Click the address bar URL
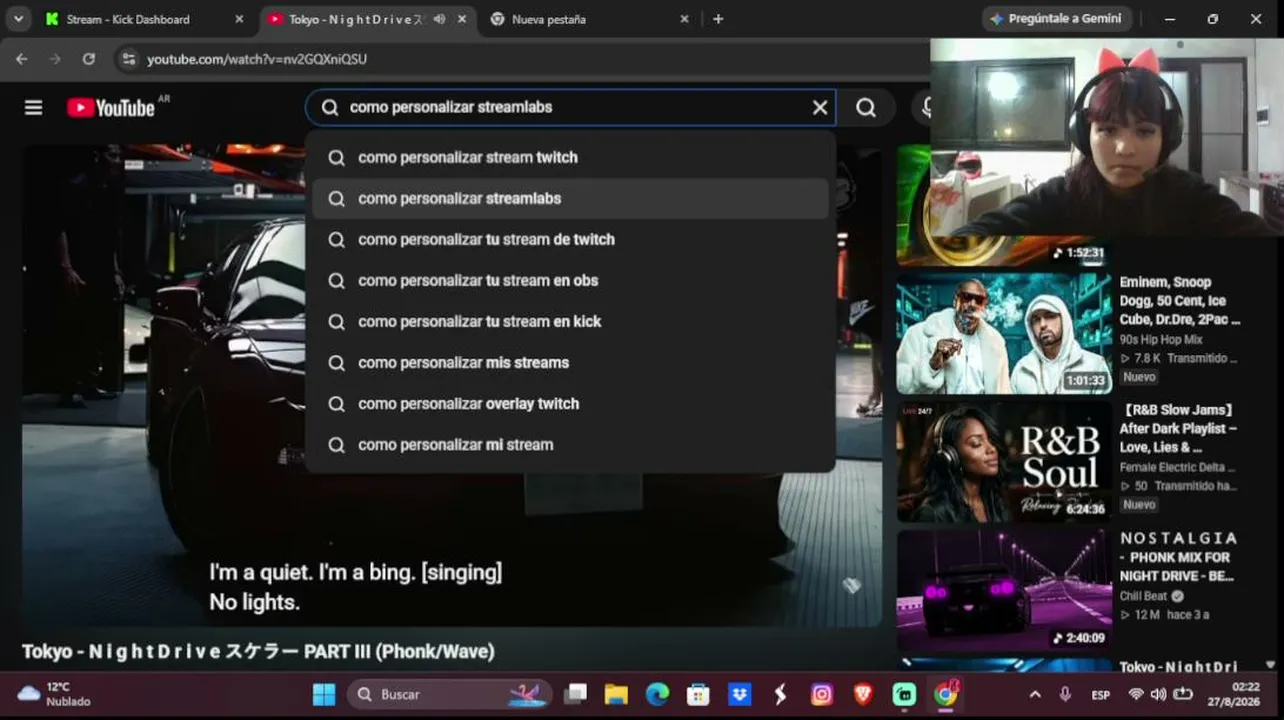Viewport: 1284px width, 720px height. pyautogui.click(x=257, y=59)
